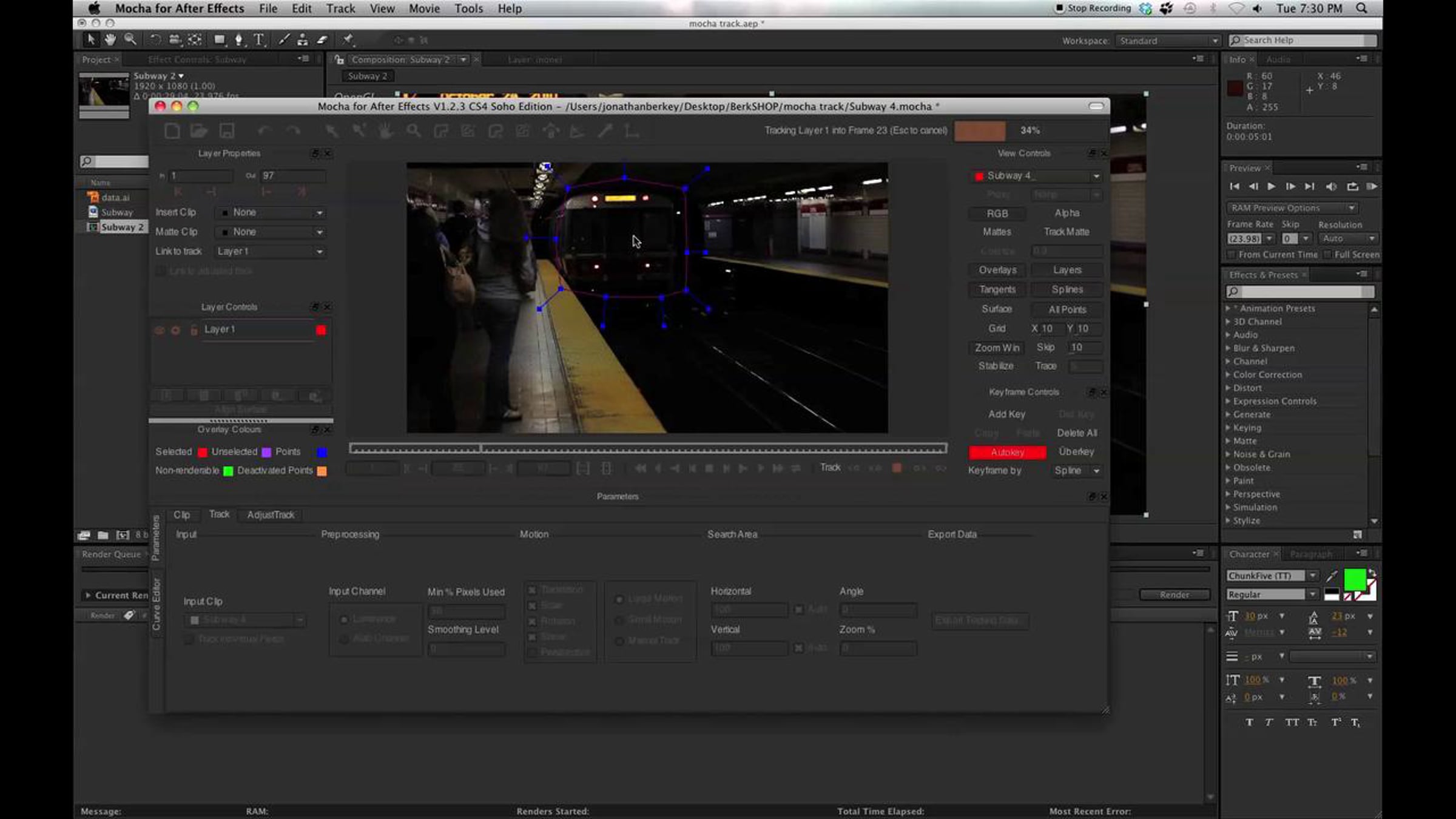Screen dimensions: 1456x819
Task: Pick the Rectangle mask tool
Action: [x=219, y=40]
